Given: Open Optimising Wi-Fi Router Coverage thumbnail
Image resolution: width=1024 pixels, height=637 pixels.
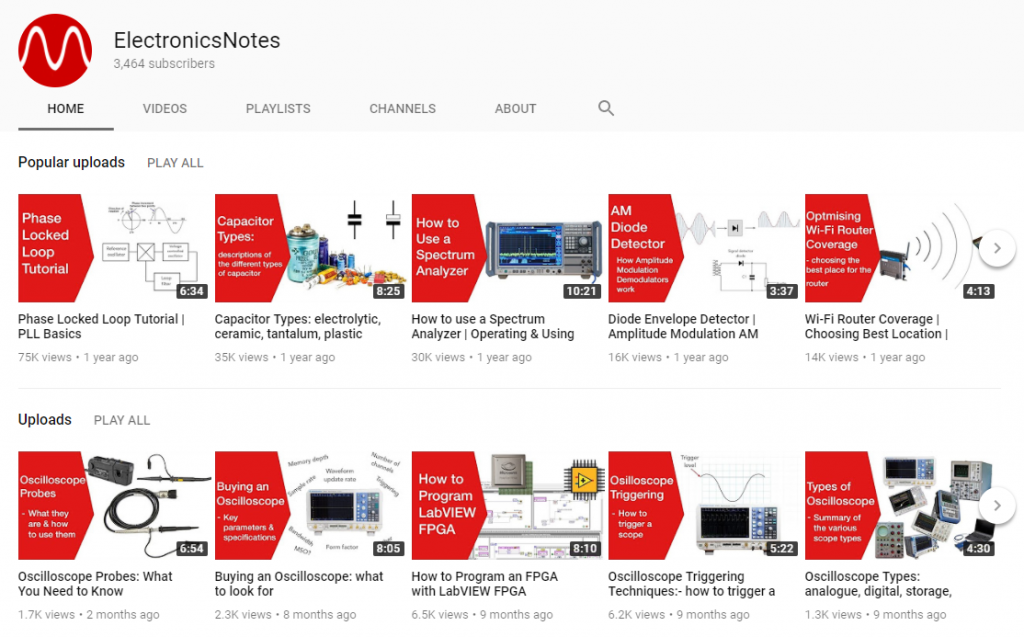Looking at the screenshot, I should (x=900, y=248).
